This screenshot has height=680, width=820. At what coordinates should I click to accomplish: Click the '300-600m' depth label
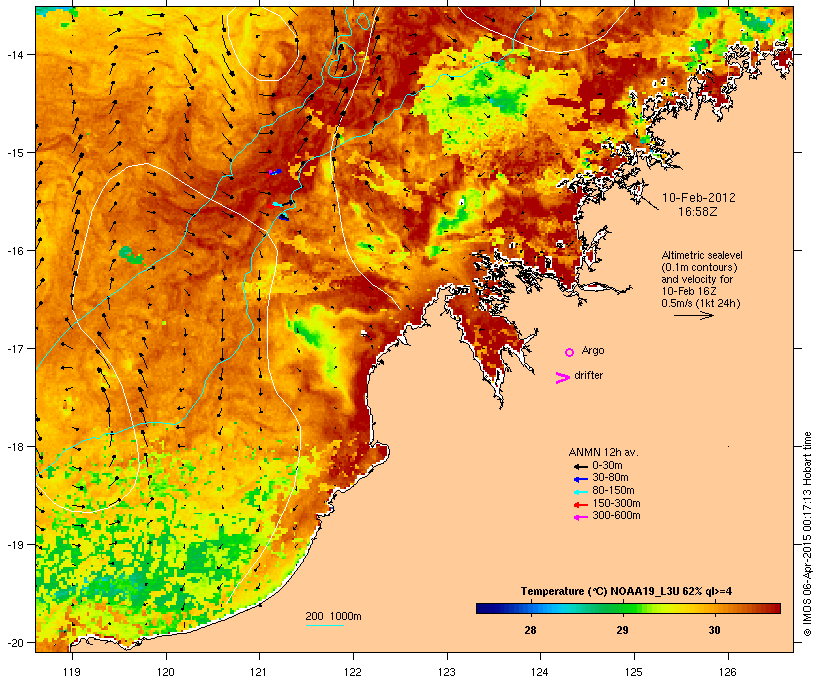pyautogui.click(x=616, y=516)
